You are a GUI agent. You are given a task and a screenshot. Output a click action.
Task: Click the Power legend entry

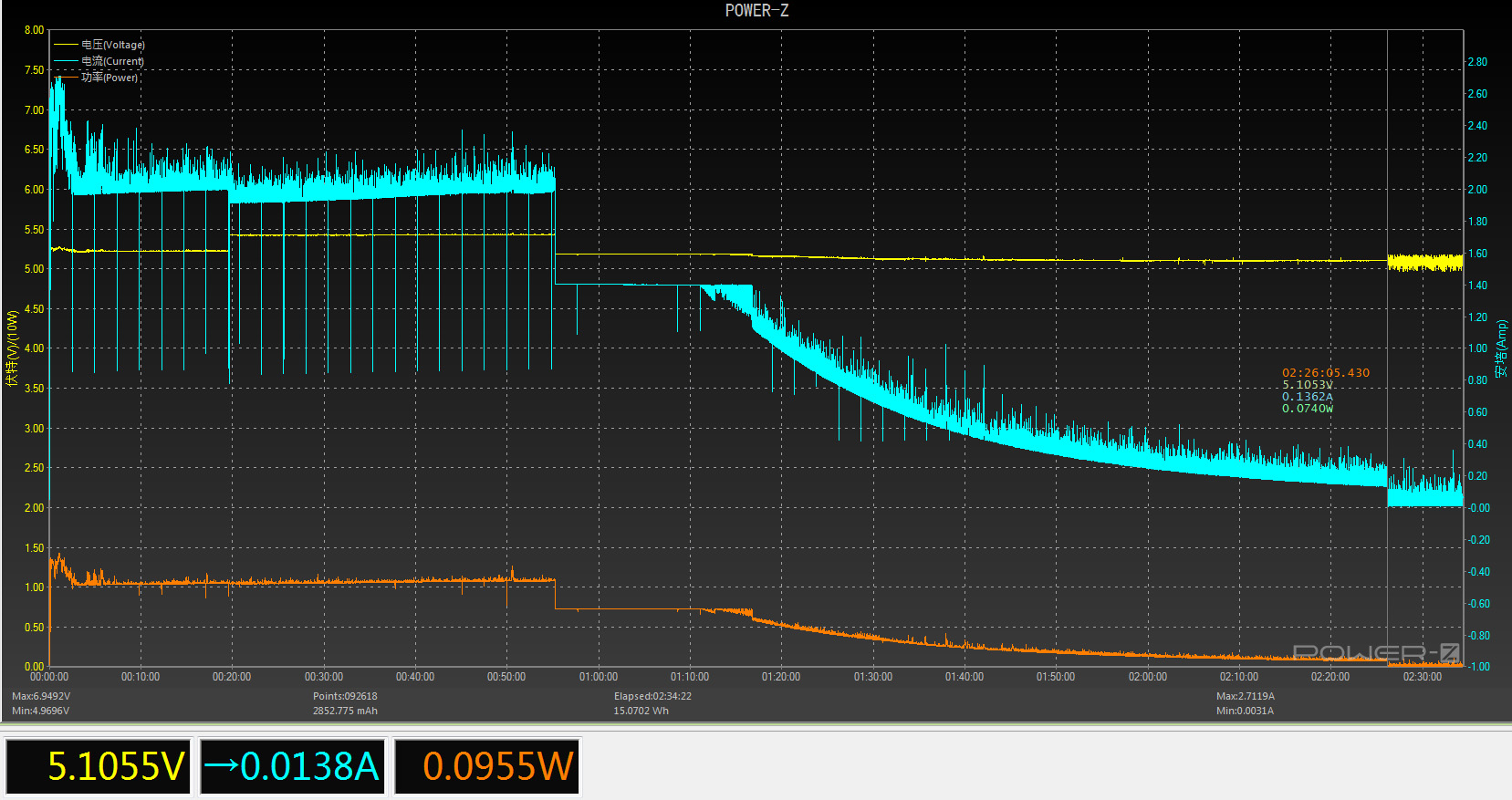109,78
